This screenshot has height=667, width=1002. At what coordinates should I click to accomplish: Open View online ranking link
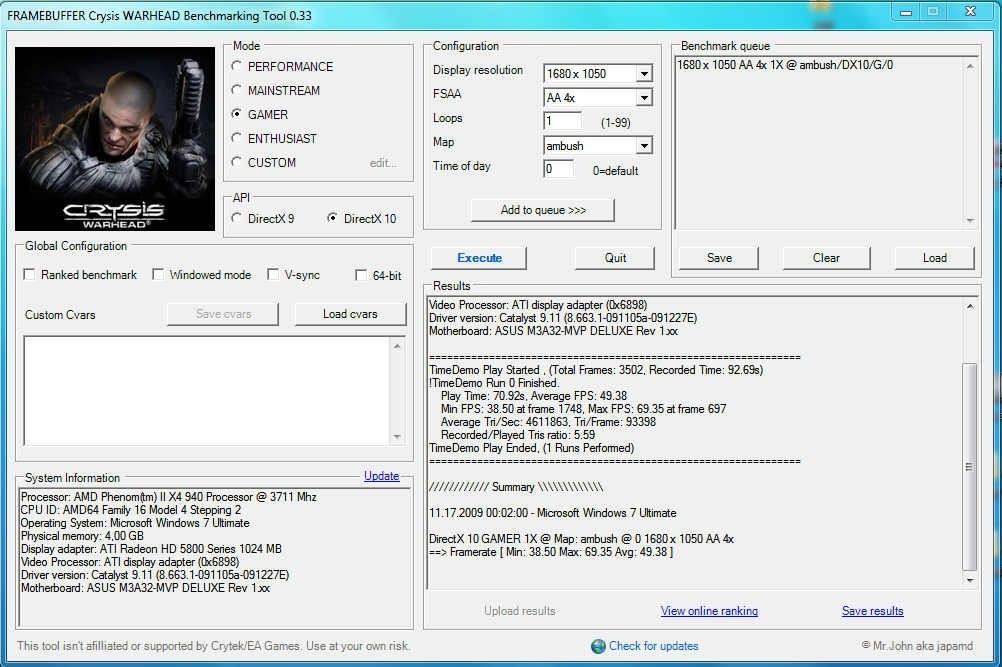(x=709, y=611)
